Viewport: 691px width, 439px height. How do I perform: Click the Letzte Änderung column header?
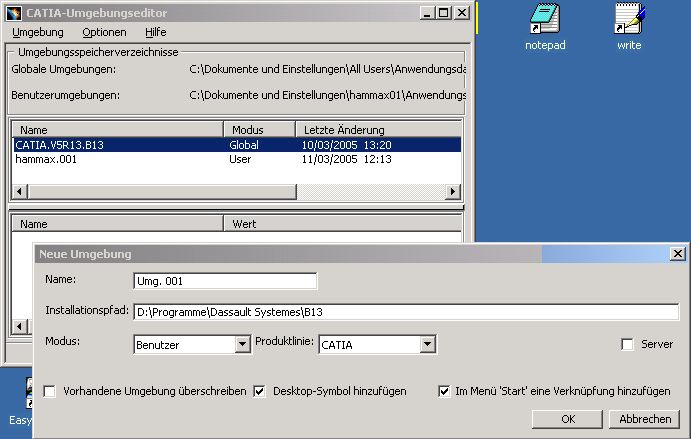pos(379,130)
